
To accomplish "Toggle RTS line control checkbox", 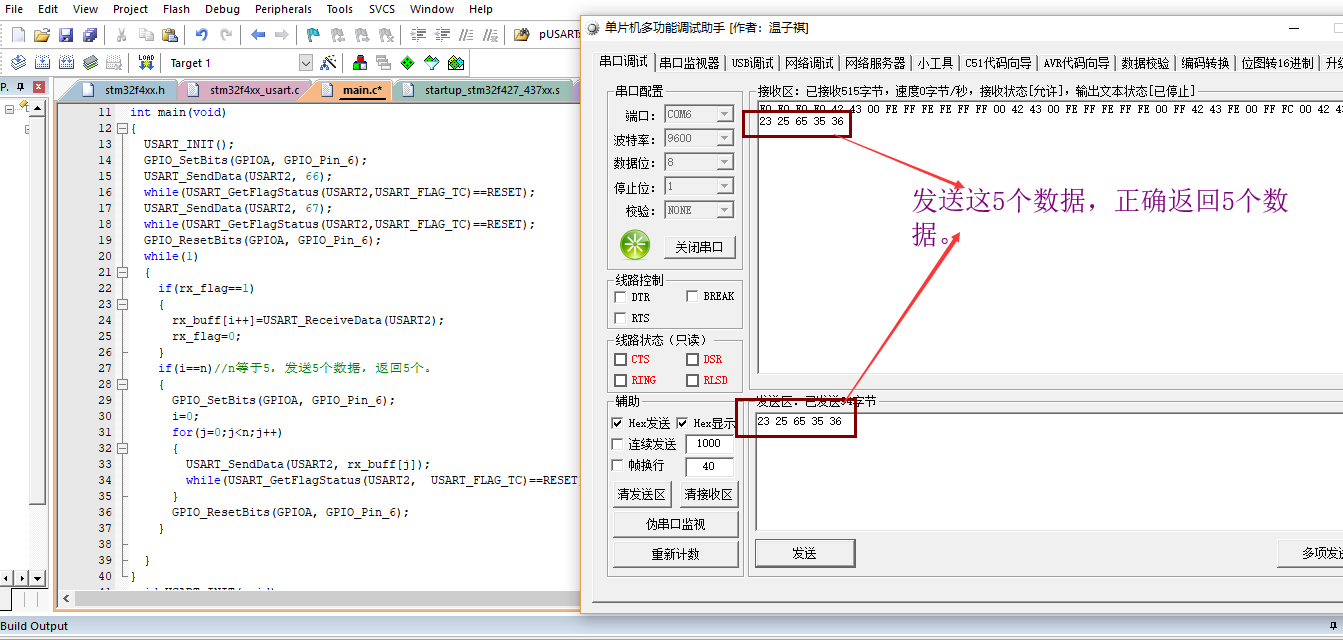I will [x=620, y=318].
